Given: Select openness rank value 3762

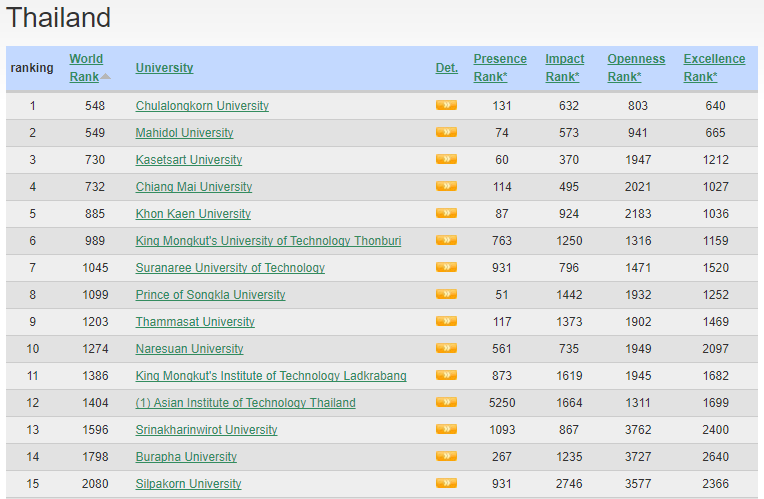Looking at the screenshot, I should pos(638,430).
